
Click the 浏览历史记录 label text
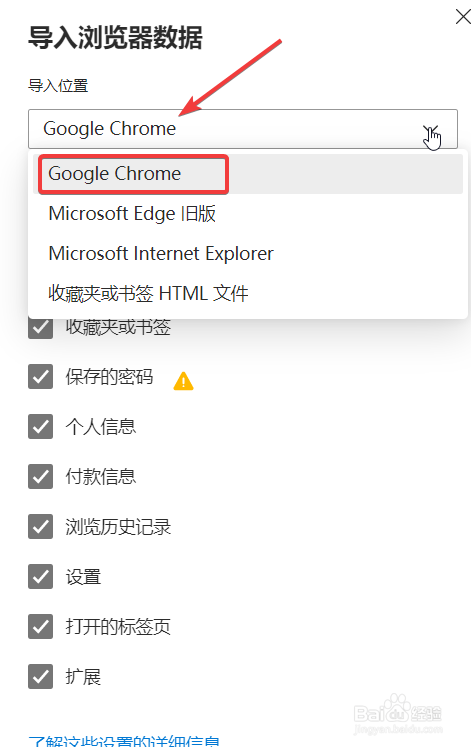118,527
